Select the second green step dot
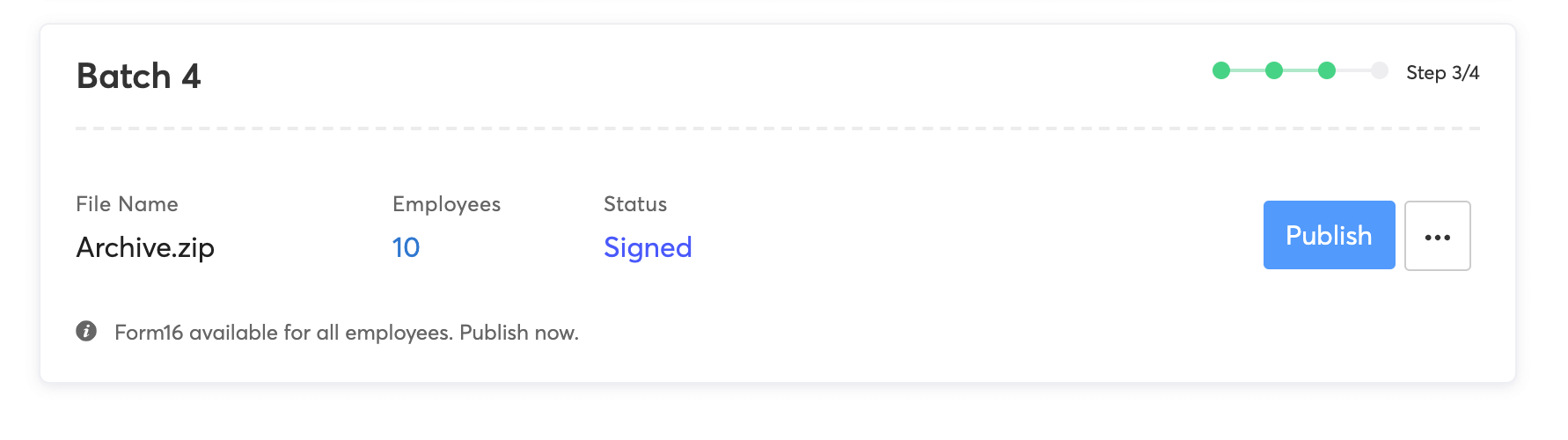The width and height of the screenshot is (1568, 440). coord(1273,70)
